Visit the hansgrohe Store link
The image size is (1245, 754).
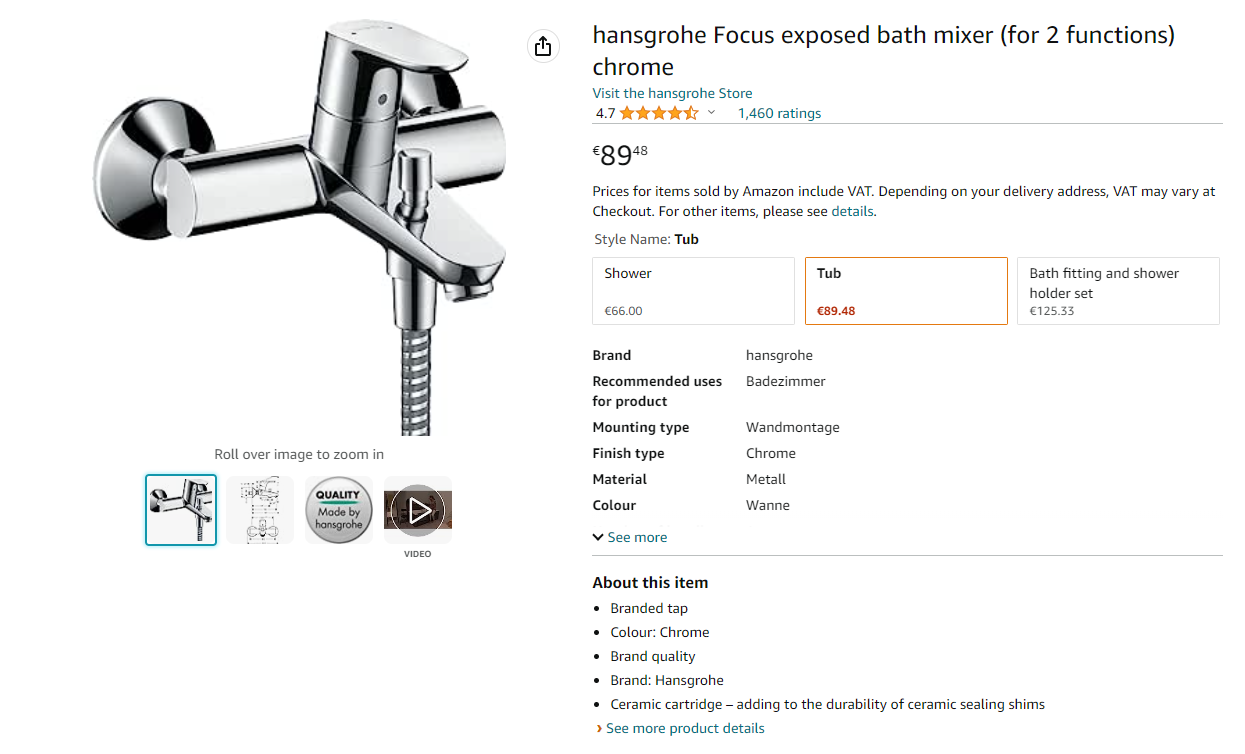tap(672, 93)
